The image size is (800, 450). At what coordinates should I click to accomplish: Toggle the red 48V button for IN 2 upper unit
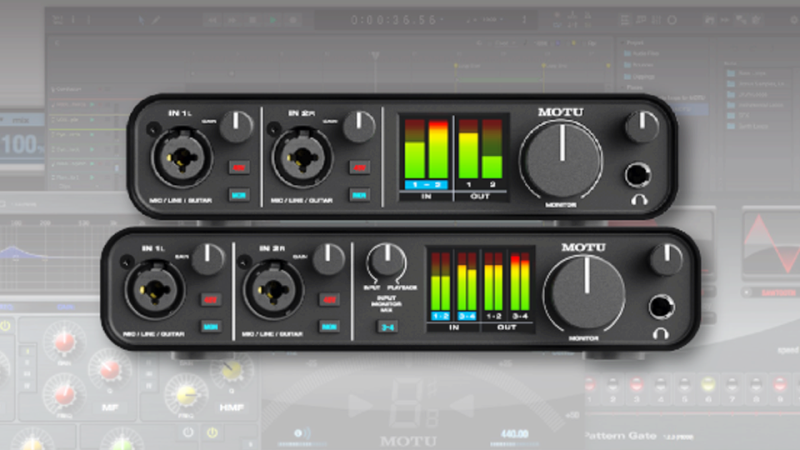360,167
